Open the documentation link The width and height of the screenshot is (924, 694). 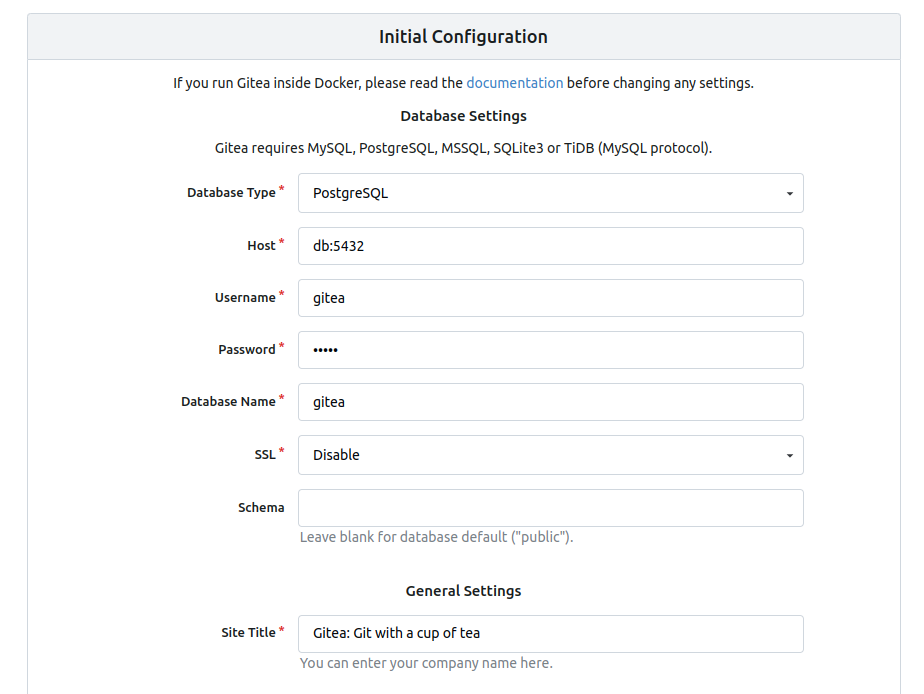[x=514, y=83]
